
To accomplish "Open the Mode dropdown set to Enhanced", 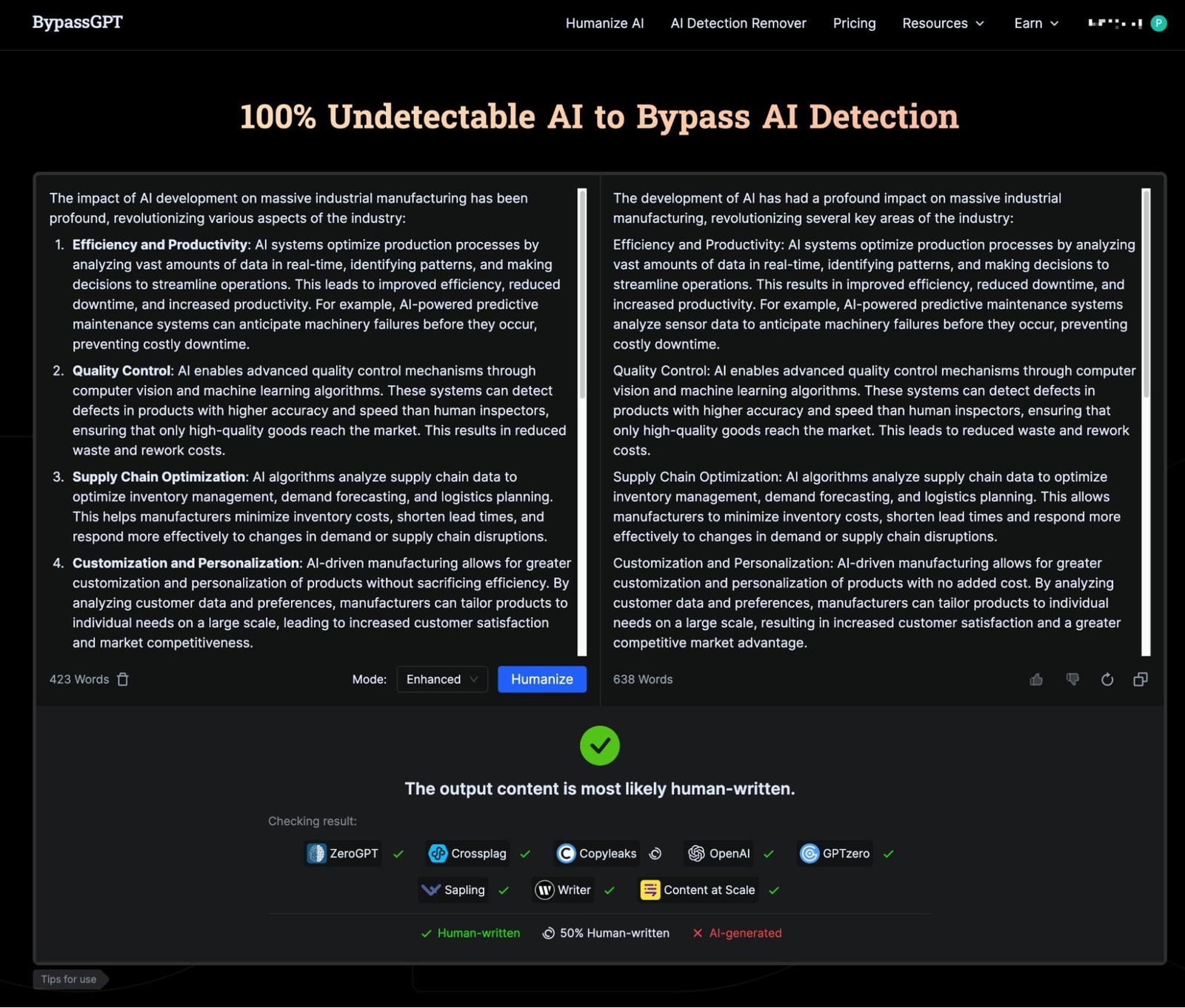I will pyautogui.click(x=441, y=679).
